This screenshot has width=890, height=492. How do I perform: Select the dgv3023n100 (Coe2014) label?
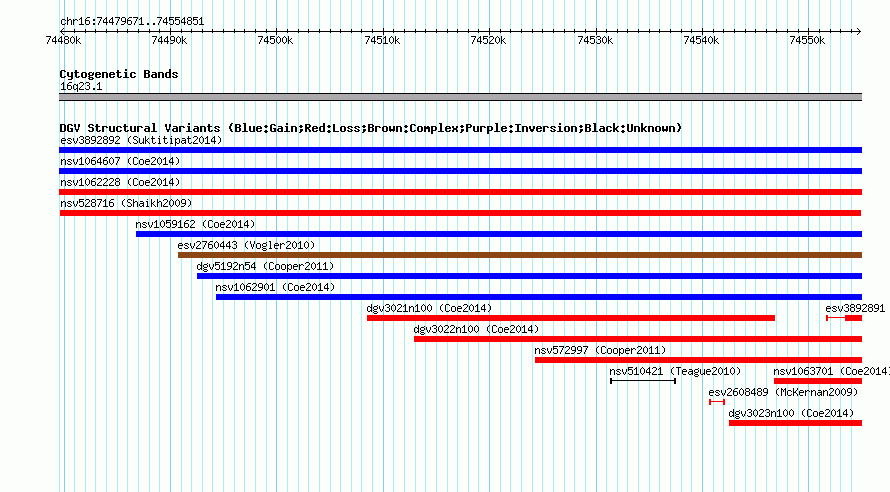[x=791, y=413]
